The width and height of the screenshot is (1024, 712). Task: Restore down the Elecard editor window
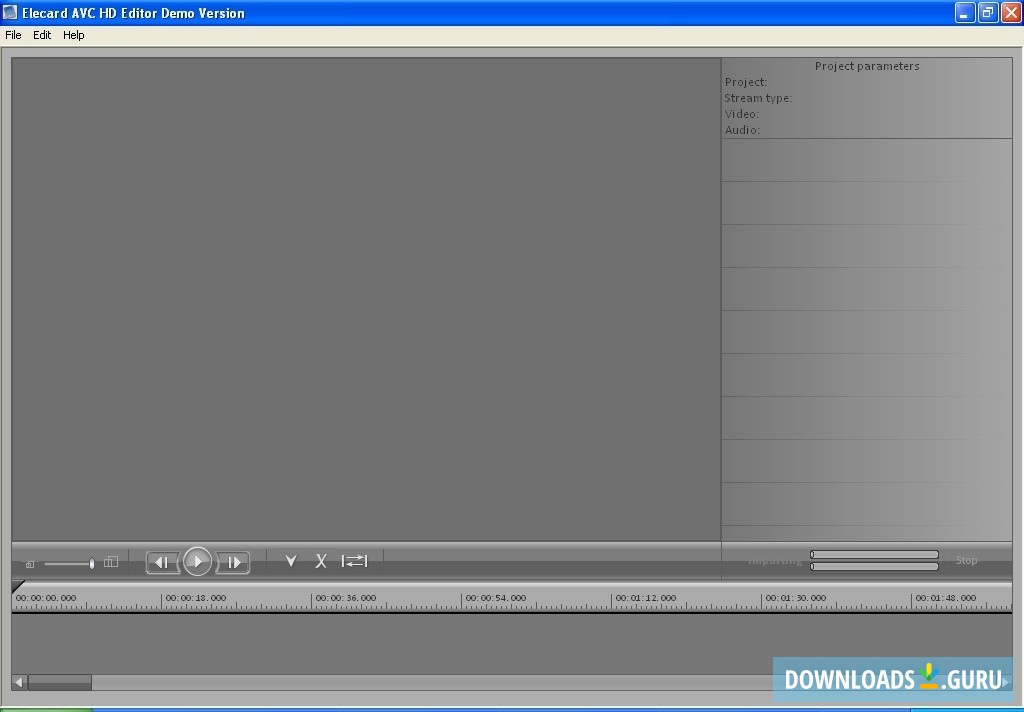click(x=988, y=12)
